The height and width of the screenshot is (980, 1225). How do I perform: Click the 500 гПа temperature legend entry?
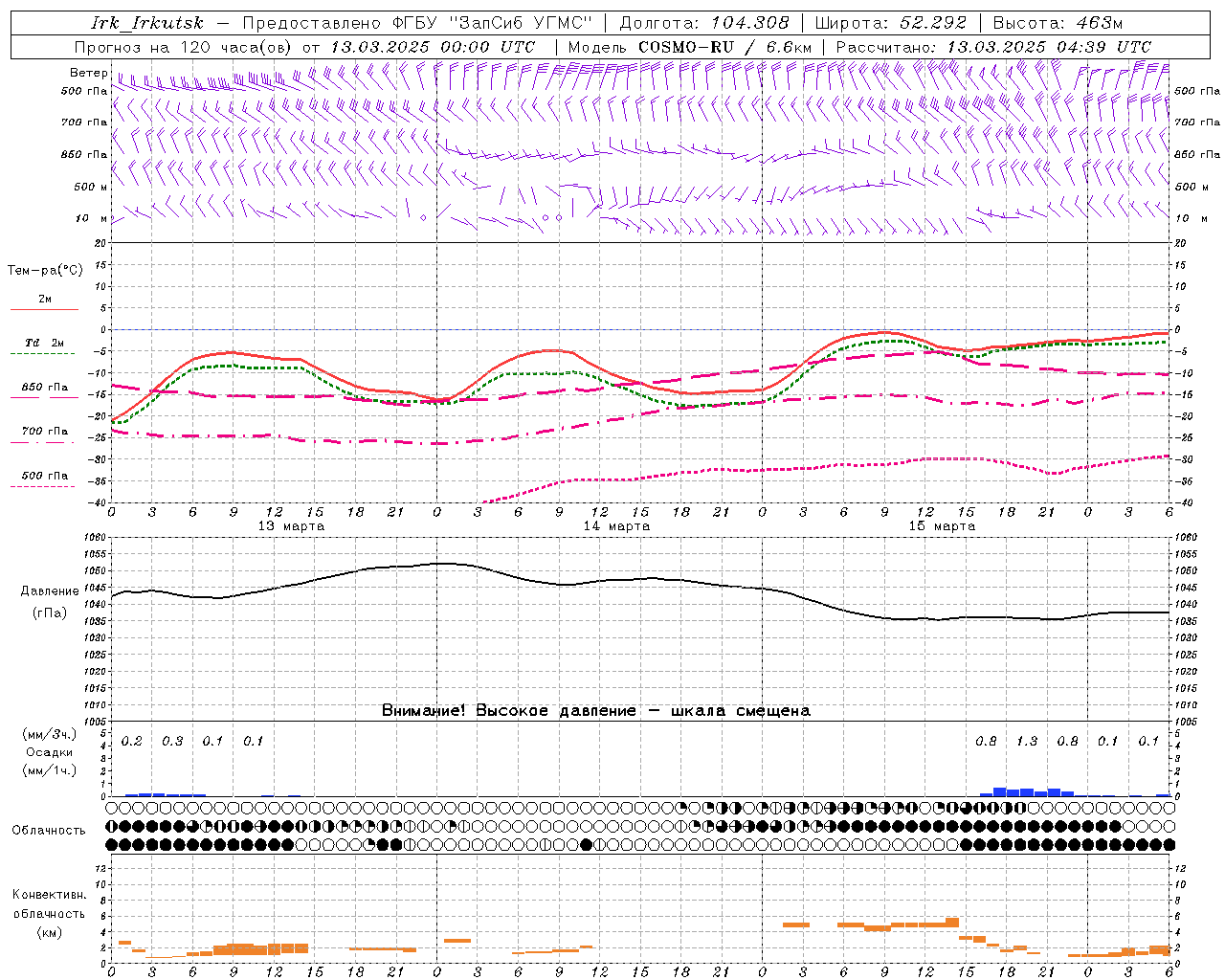tap(44, 476)
